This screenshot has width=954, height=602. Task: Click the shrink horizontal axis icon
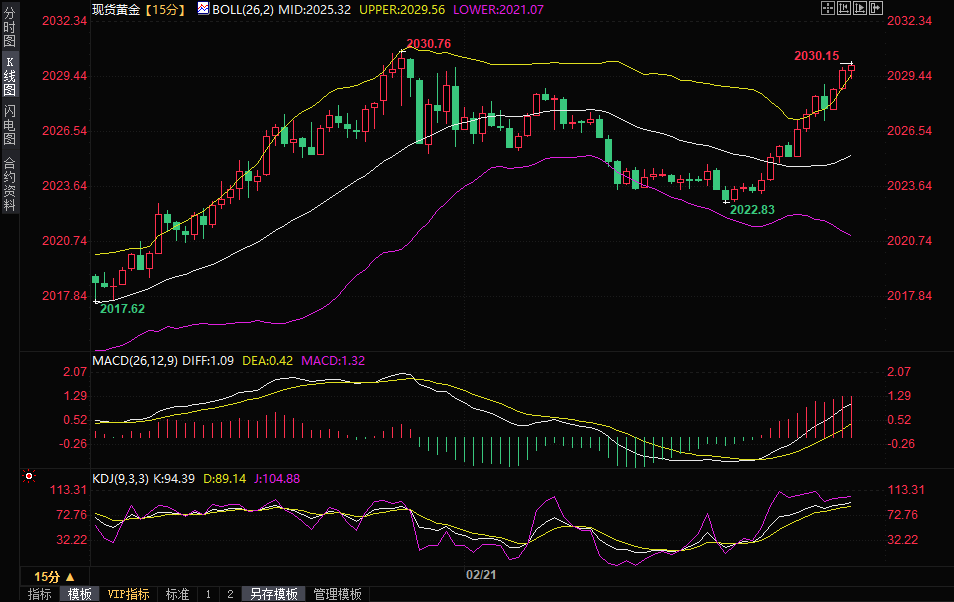(x=843, y=8)
